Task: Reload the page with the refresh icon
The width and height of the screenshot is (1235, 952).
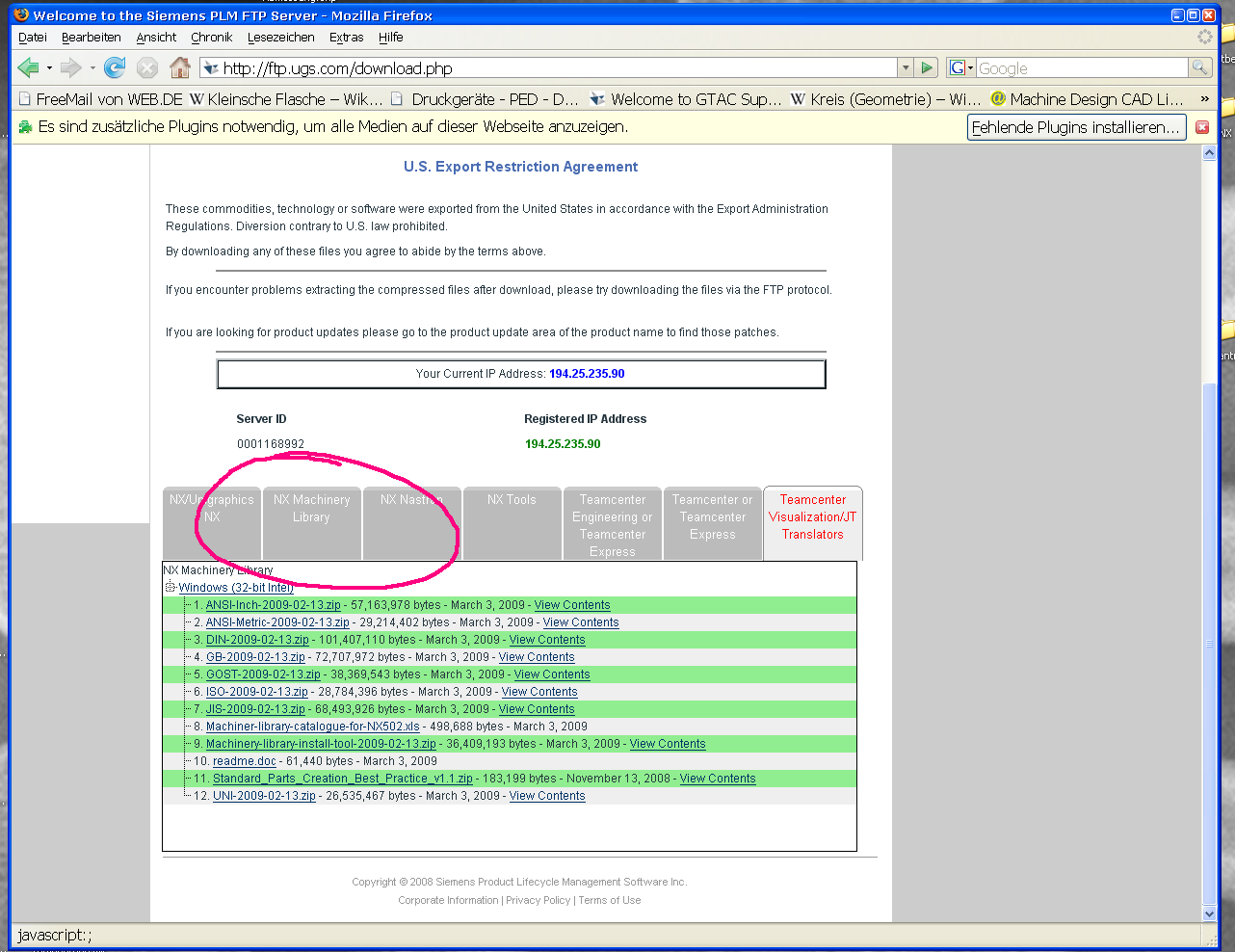Action: point(115,67)
